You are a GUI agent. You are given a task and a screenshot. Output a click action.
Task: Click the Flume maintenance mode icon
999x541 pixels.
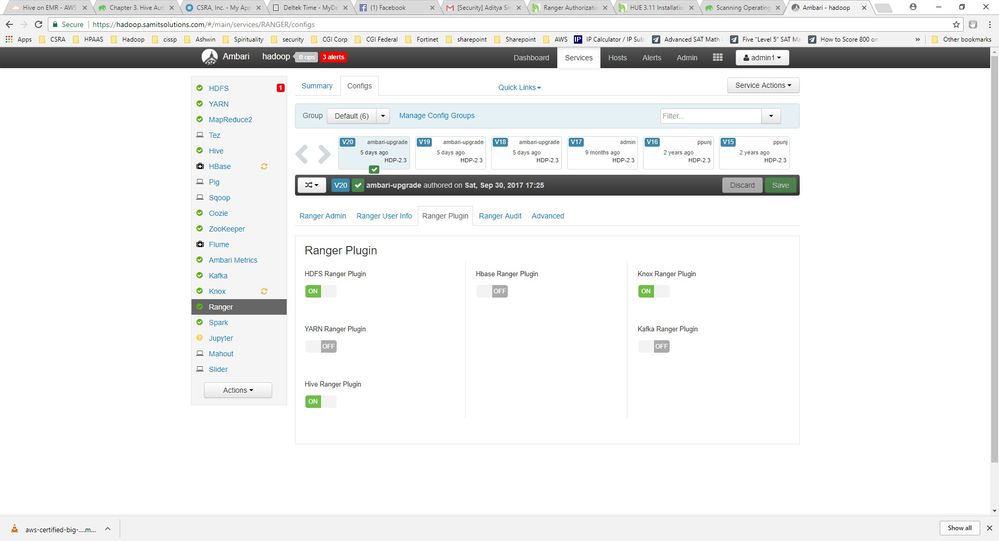click(199, 244)
